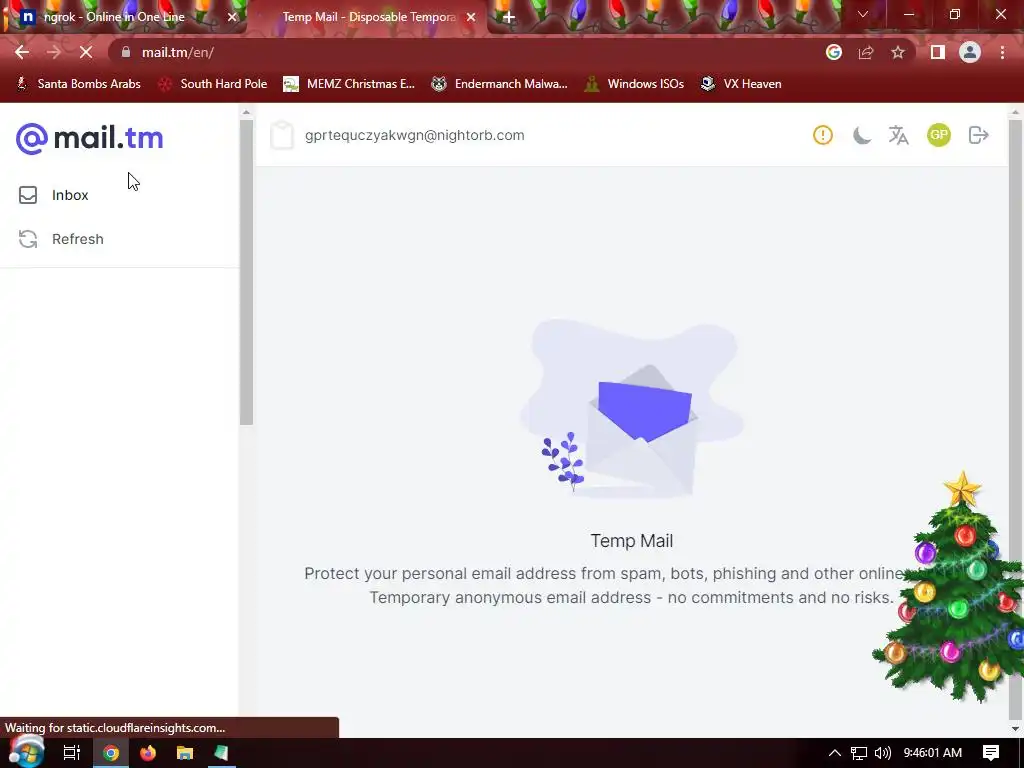This screenshot has width=1024, height=768.
Task: Open the browser side panel
Action: point(938,52)
